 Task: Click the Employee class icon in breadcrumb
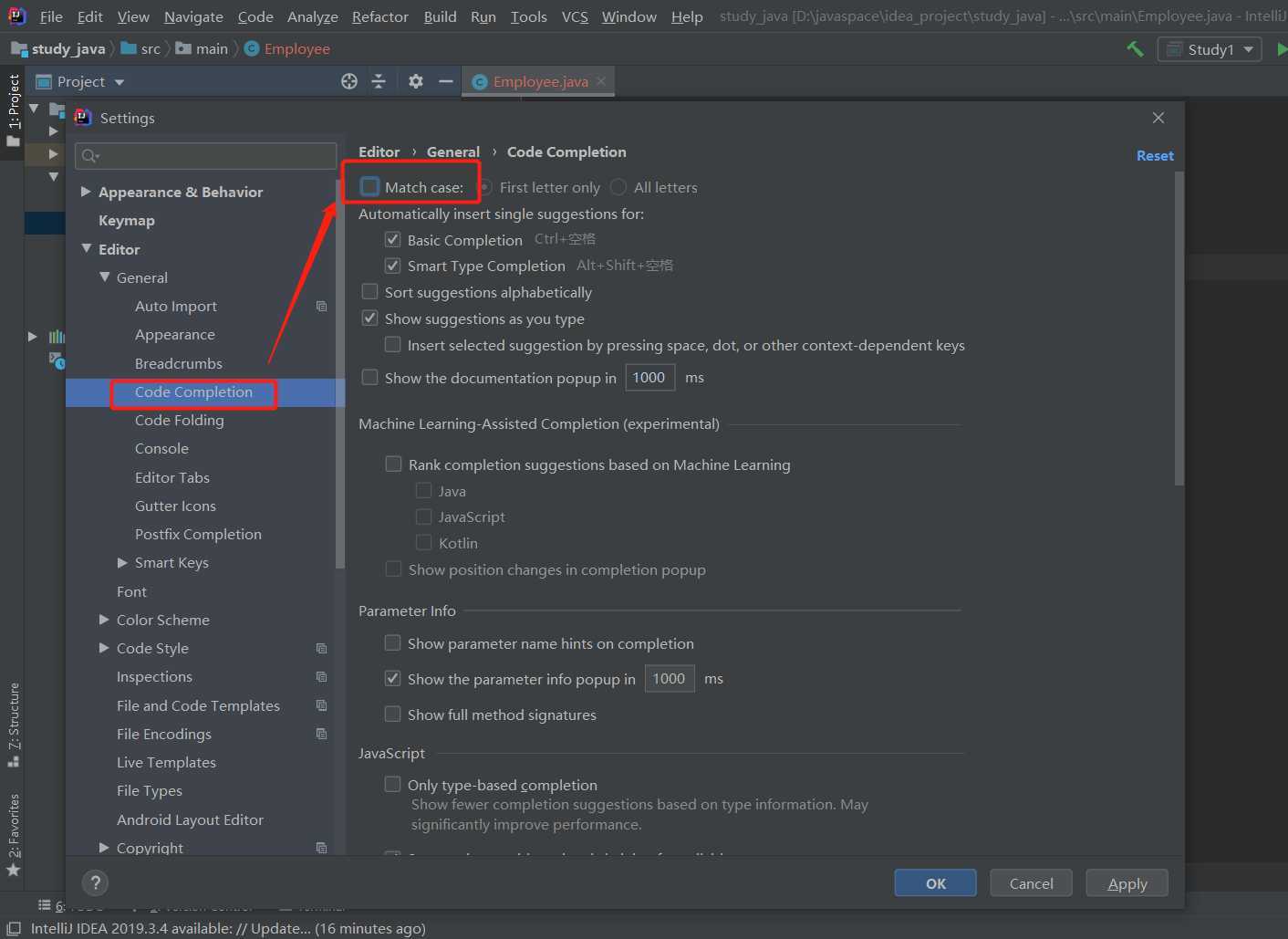[252, 49]
